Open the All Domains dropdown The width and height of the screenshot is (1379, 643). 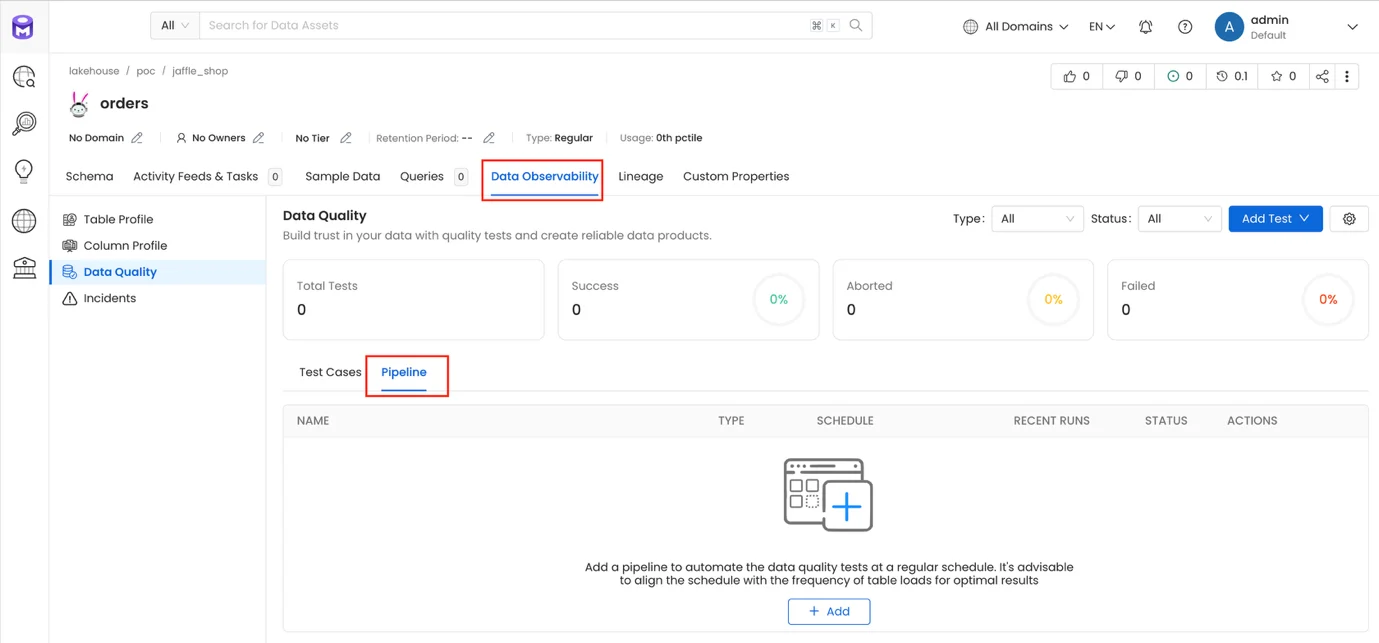point(1015,27)
